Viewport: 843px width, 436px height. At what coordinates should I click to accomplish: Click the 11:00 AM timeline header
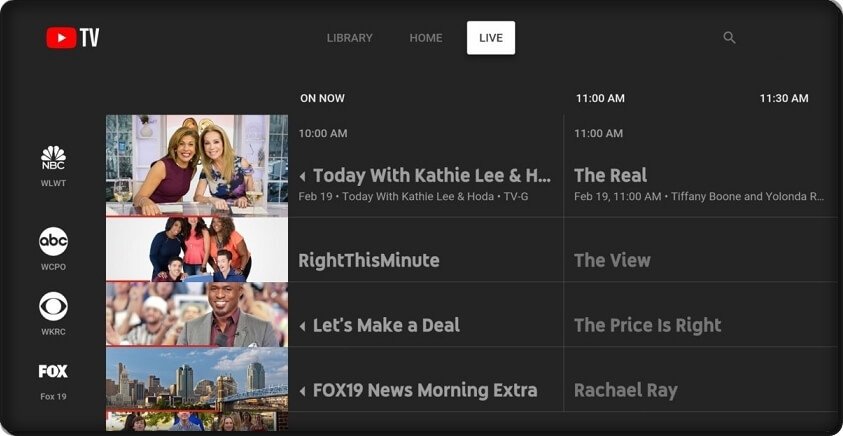pos(600,98)
